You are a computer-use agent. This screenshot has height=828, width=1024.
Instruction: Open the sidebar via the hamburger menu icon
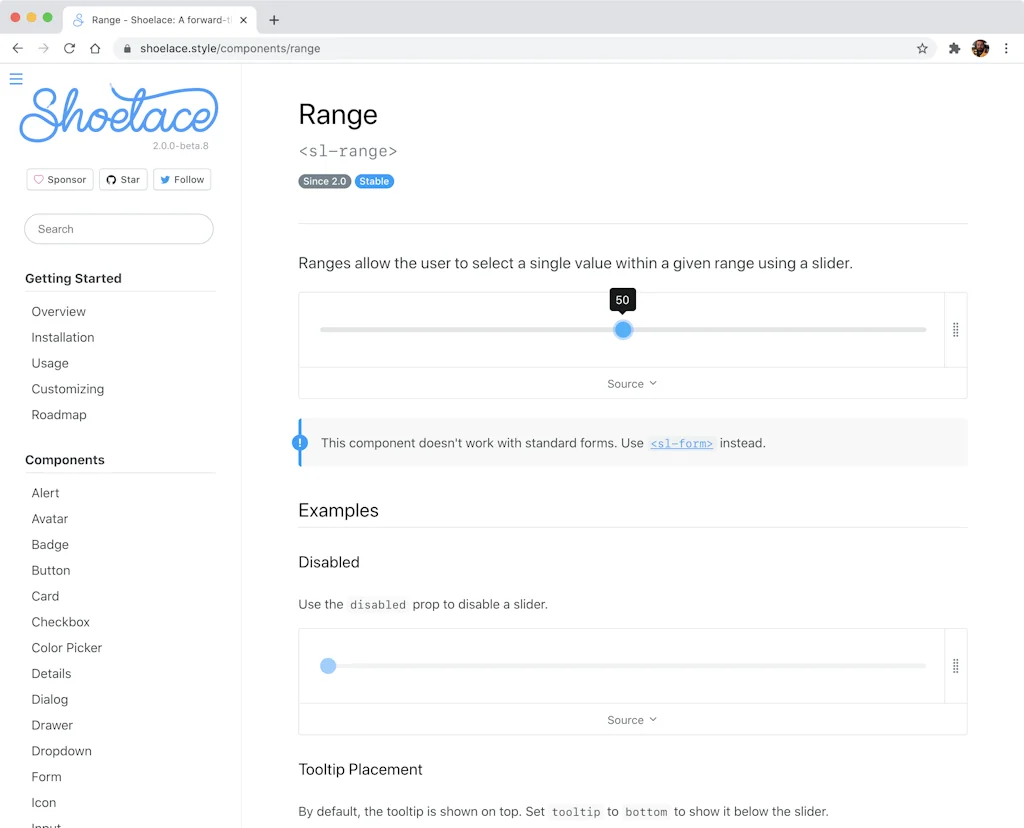tap(16, 78)
